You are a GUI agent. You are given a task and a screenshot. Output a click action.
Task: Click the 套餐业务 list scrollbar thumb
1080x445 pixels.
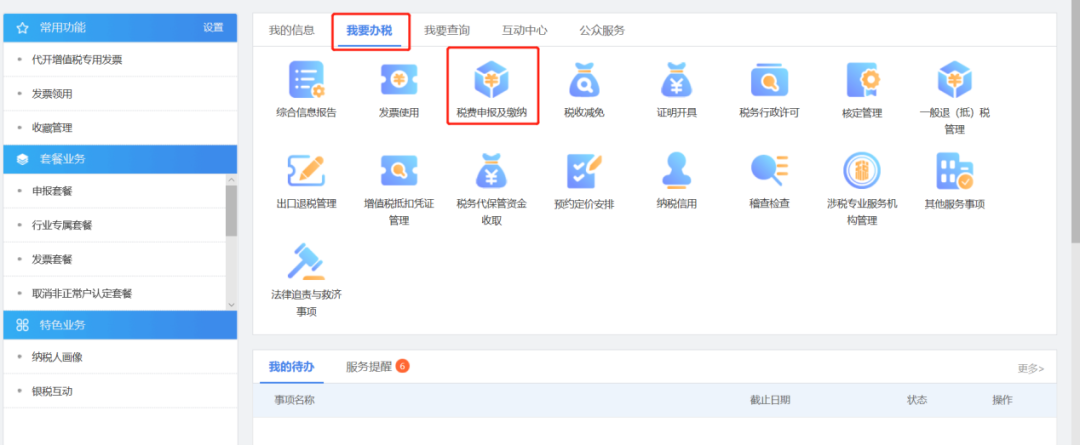[231, 210]
